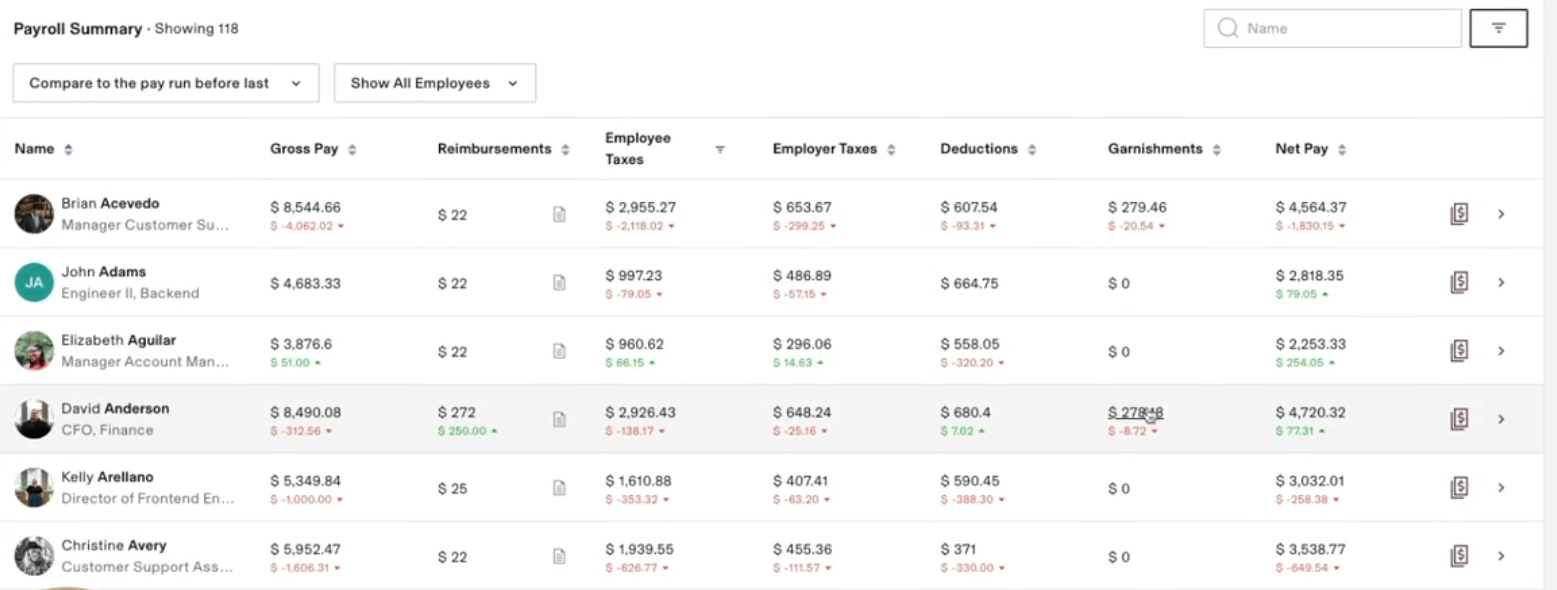Filter the Employee Taxes column
The height and width of the screenshot is (590, 1557).
[719, 149]
